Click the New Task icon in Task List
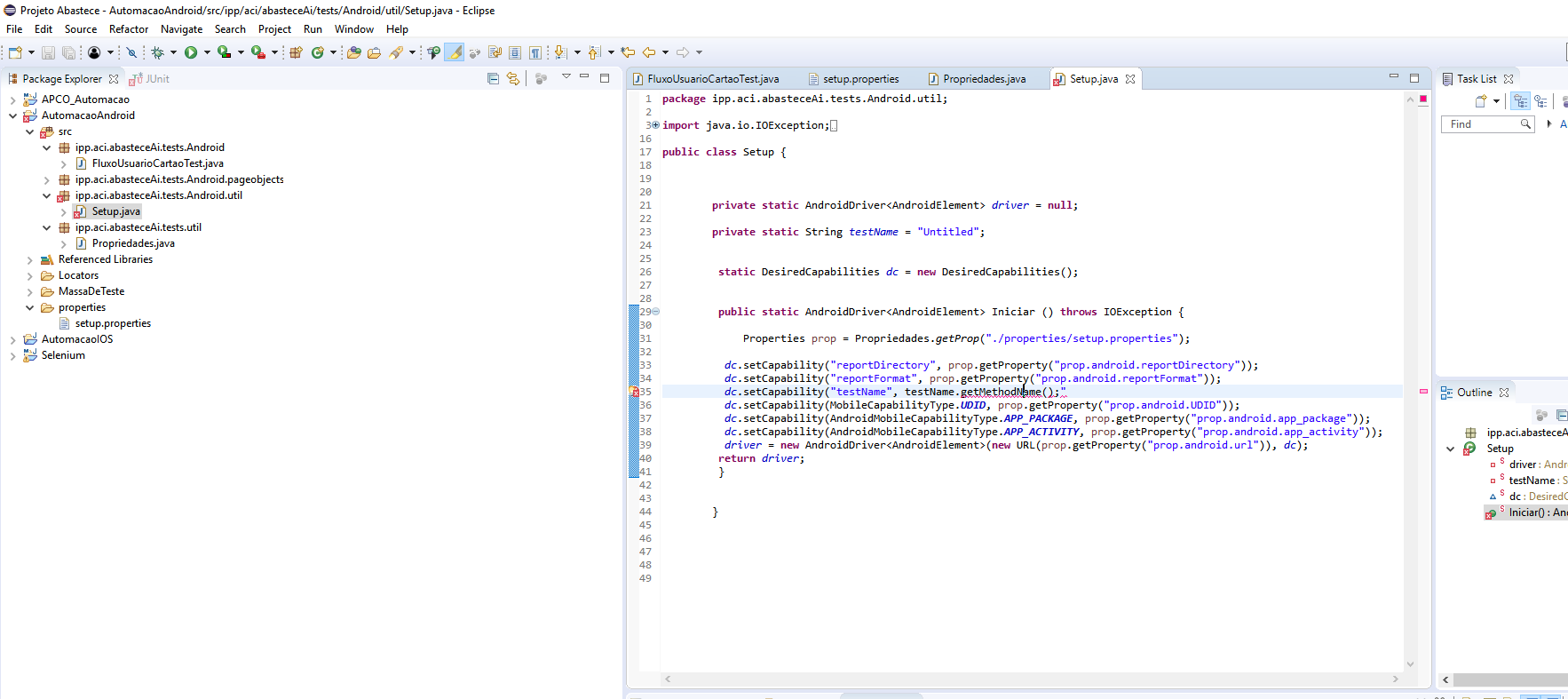This screenshot has height=699, width=1568. click(1481, 101)
